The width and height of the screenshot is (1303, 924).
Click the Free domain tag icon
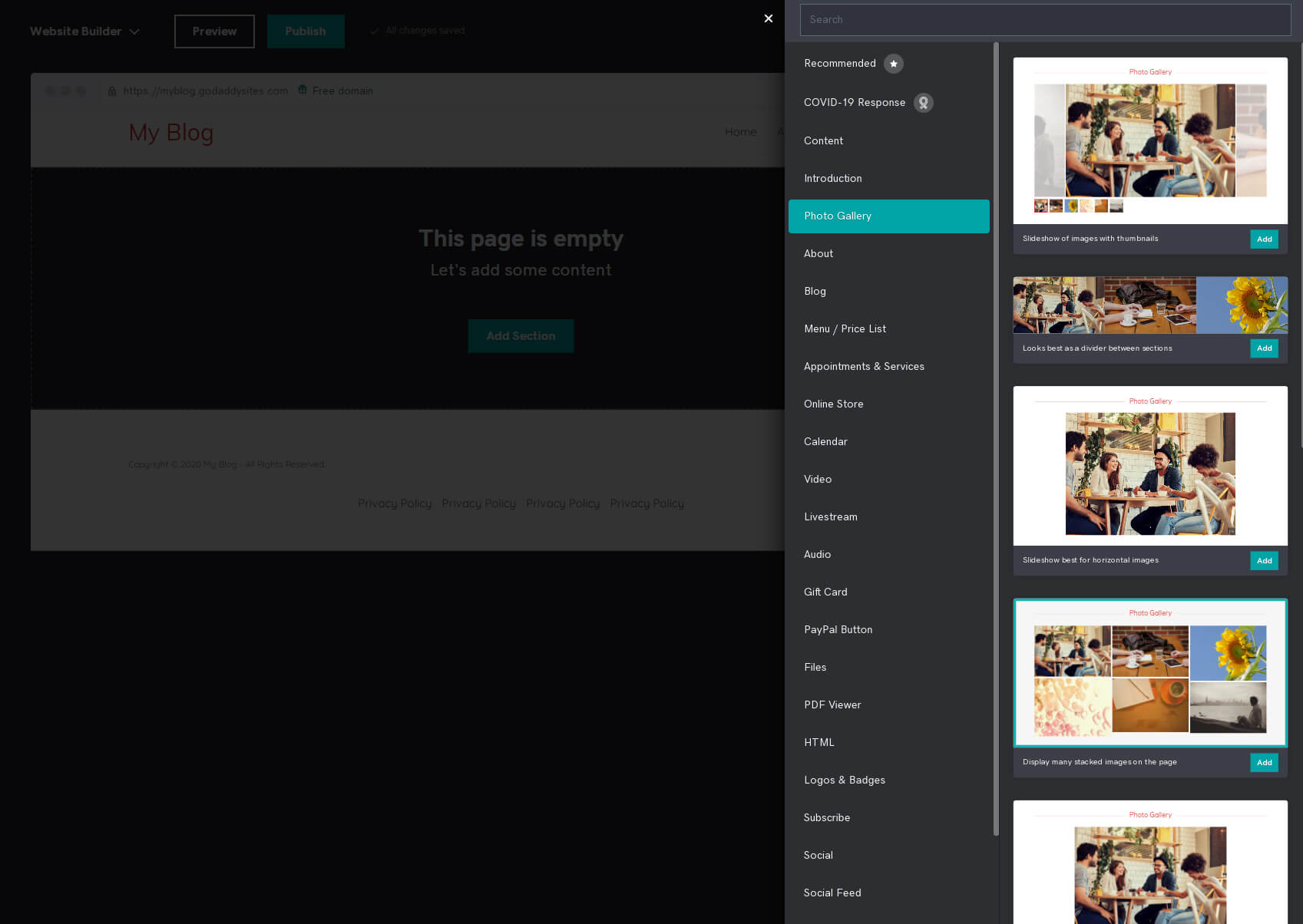(x=302, y=90)
